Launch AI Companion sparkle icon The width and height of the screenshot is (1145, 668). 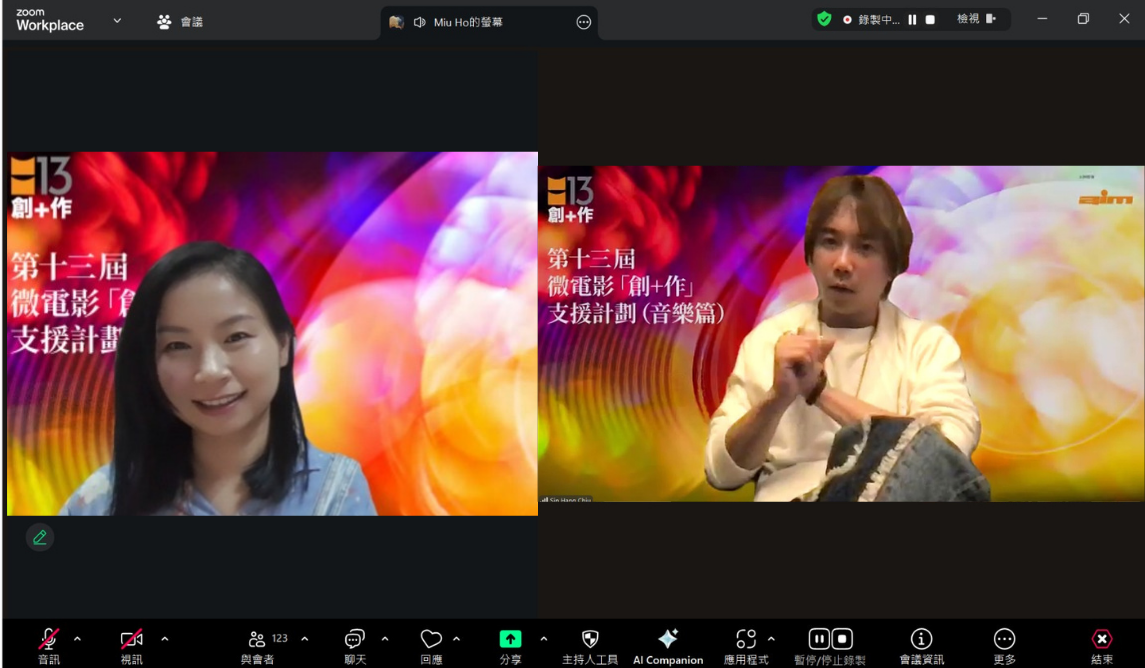pos(667,640)
